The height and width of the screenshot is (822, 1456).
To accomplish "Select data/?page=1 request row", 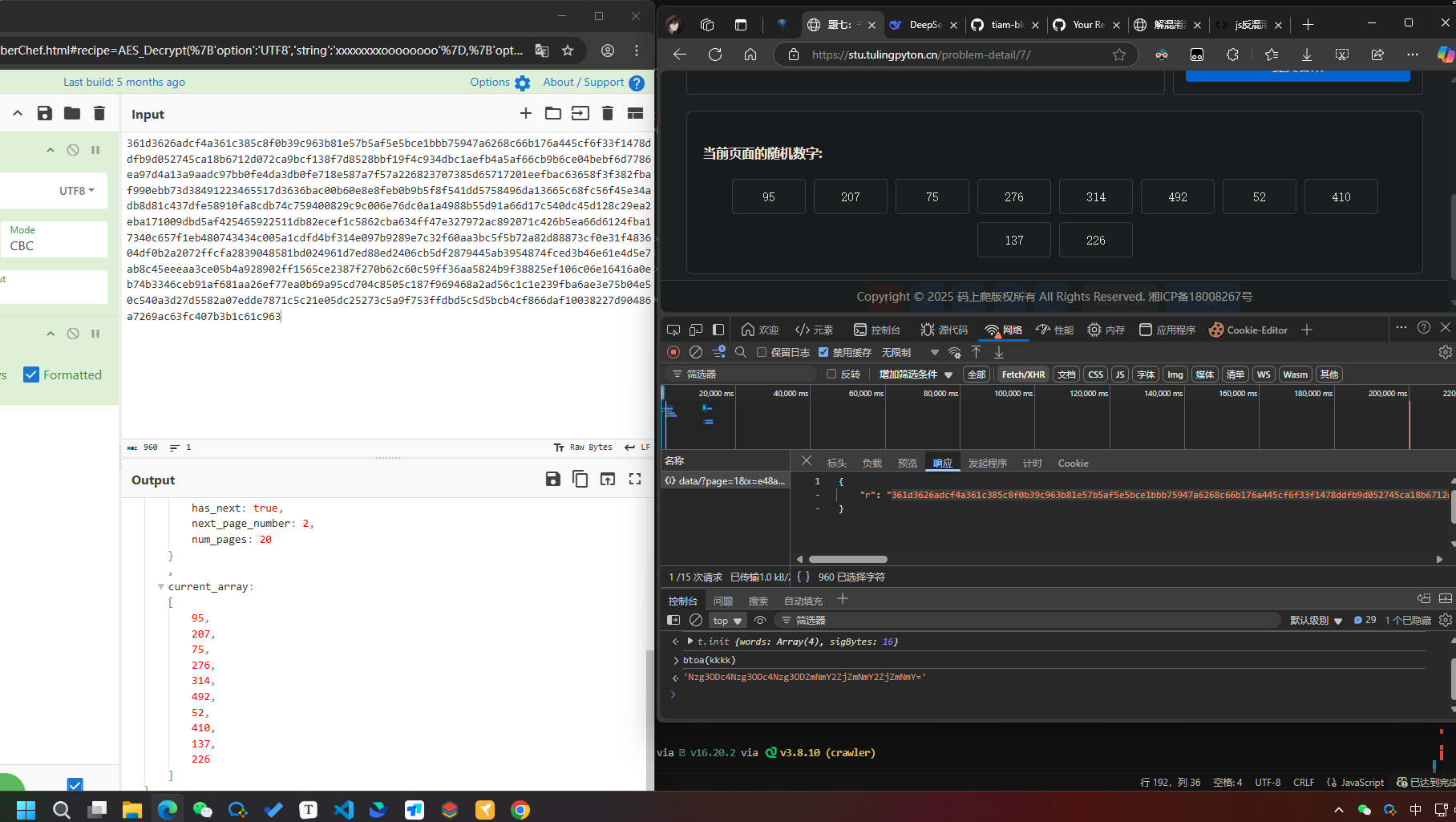I will click(x=726, y=480).
